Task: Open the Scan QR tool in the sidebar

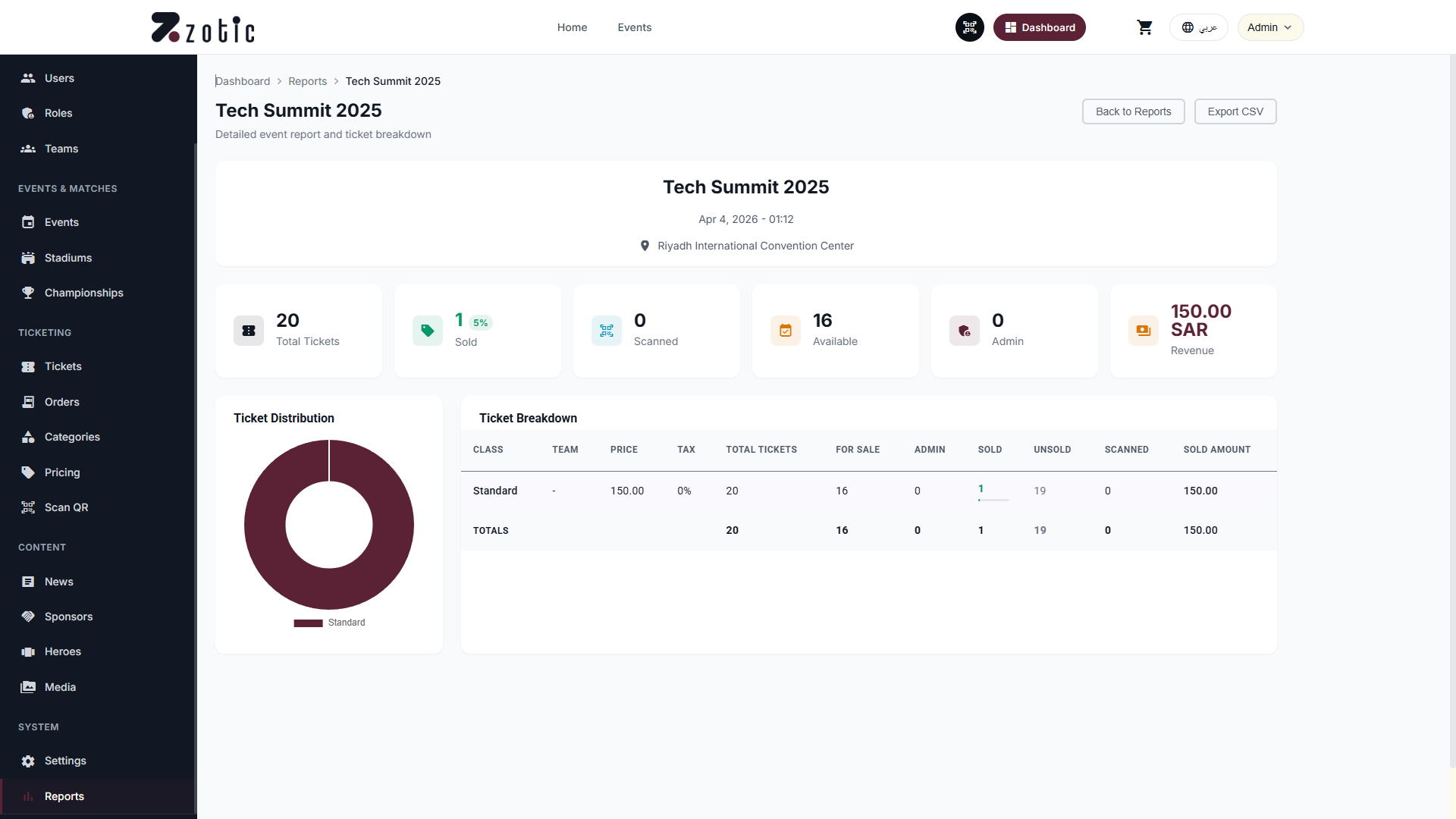Action: click(x=66, y=507)
